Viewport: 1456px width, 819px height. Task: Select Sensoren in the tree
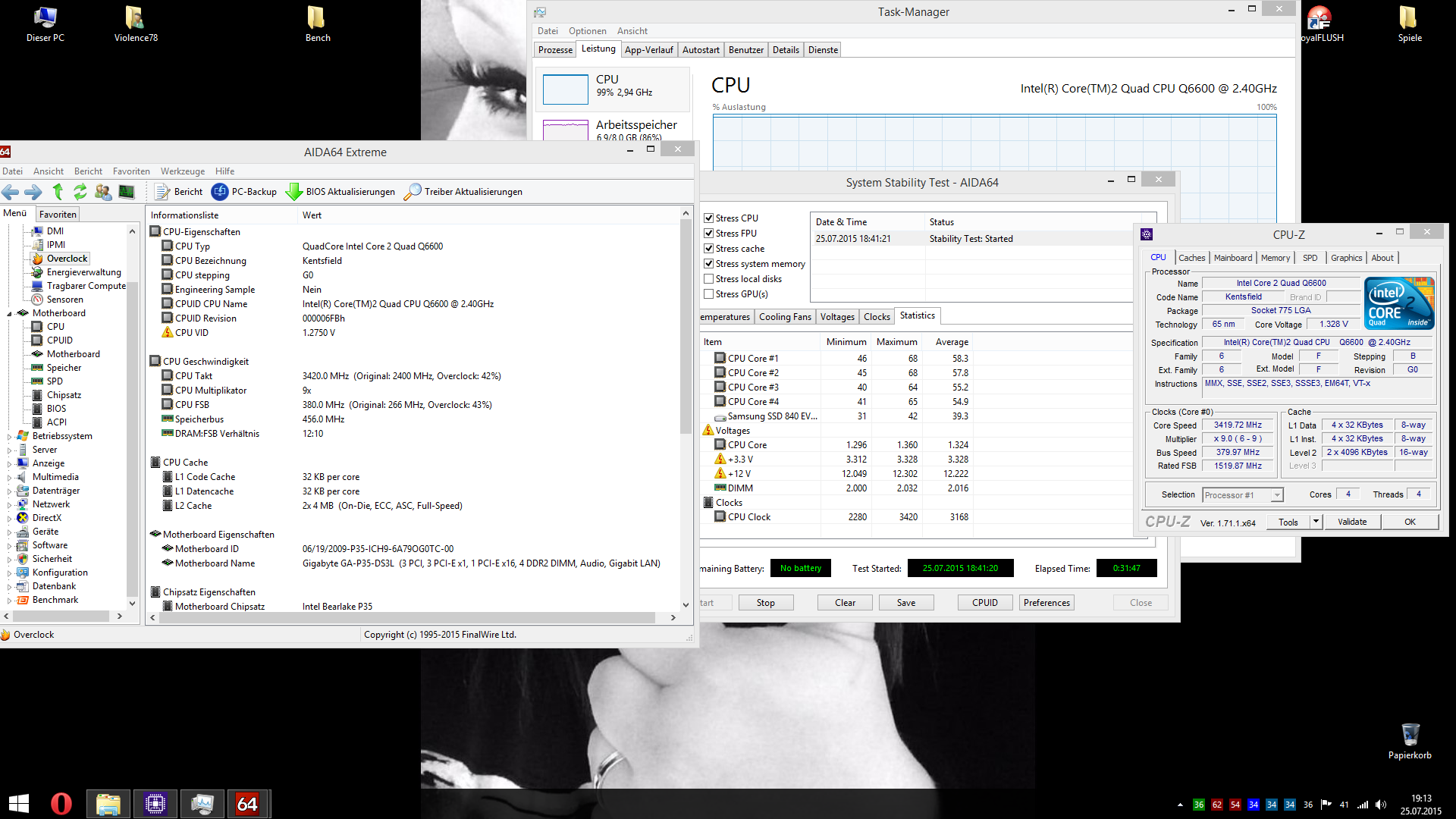64,300
